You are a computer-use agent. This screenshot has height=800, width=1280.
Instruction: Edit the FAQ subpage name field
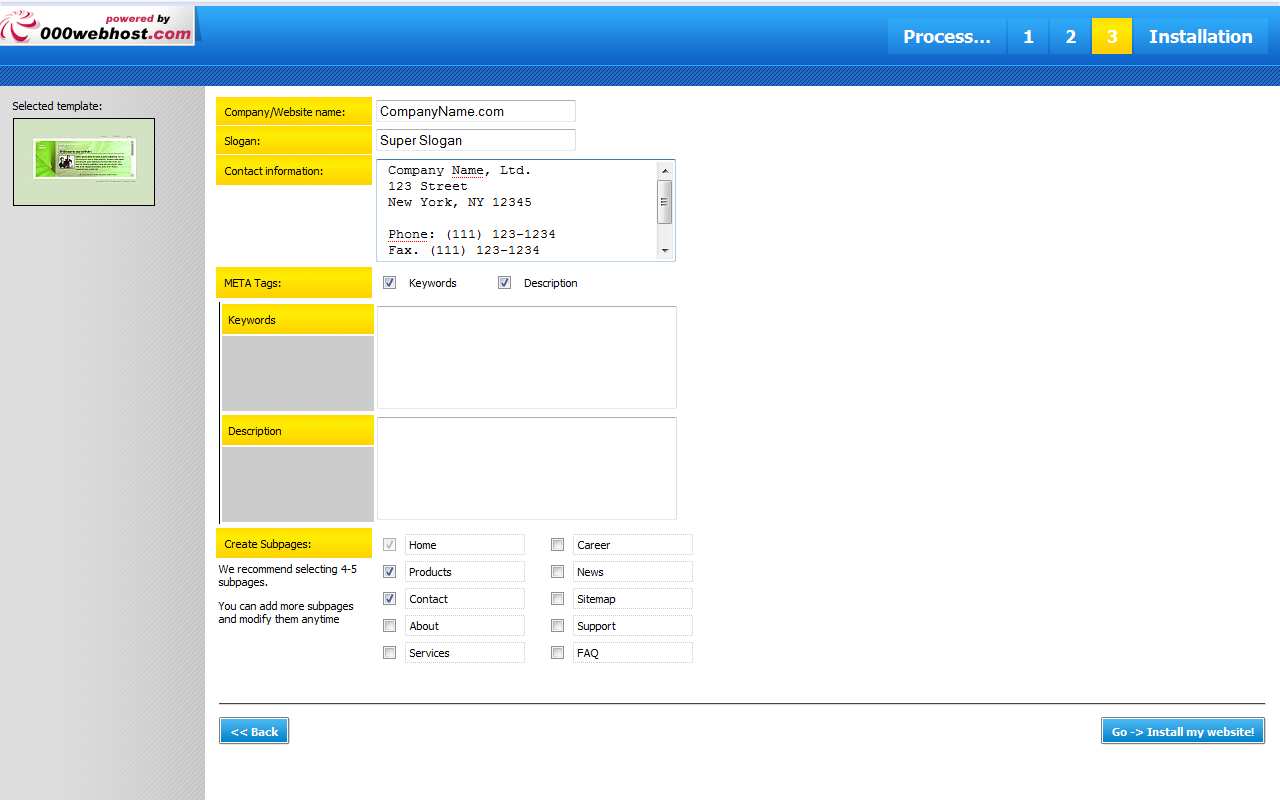pos(633,653)
